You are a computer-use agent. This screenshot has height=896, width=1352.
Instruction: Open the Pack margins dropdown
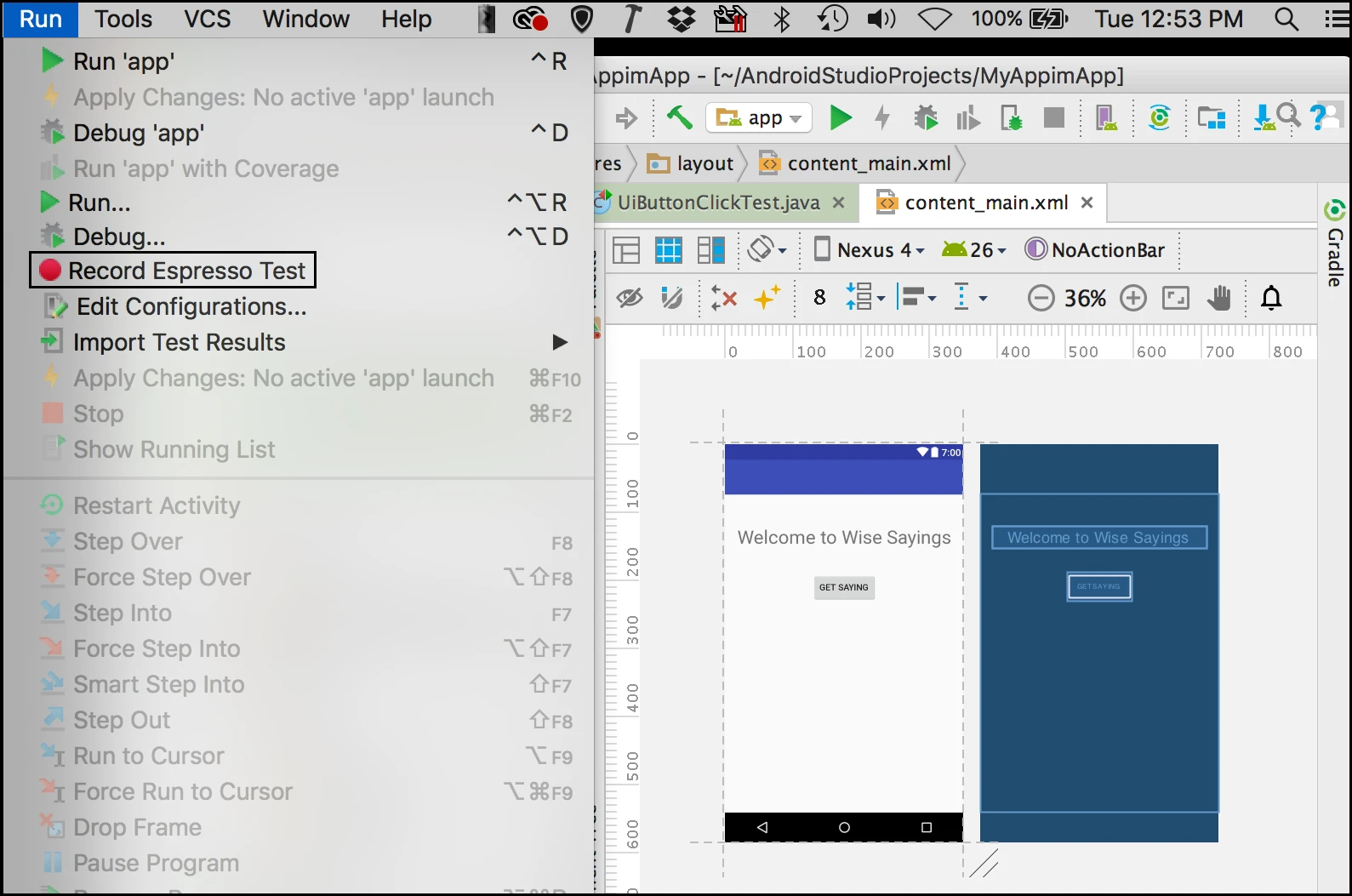pos(865,298)
